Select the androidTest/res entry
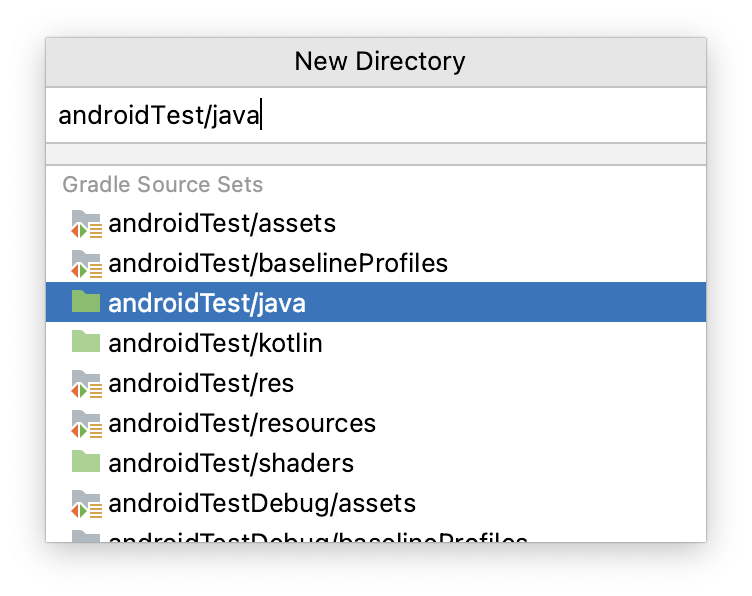Viewport: 752px width, 596px height. 201,383
